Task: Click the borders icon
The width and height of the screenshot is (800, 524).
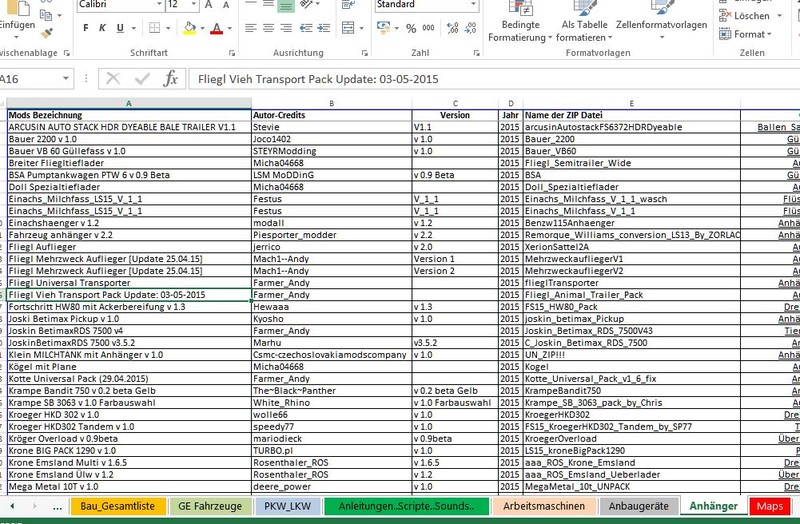Action: click(x=156, y=29)
